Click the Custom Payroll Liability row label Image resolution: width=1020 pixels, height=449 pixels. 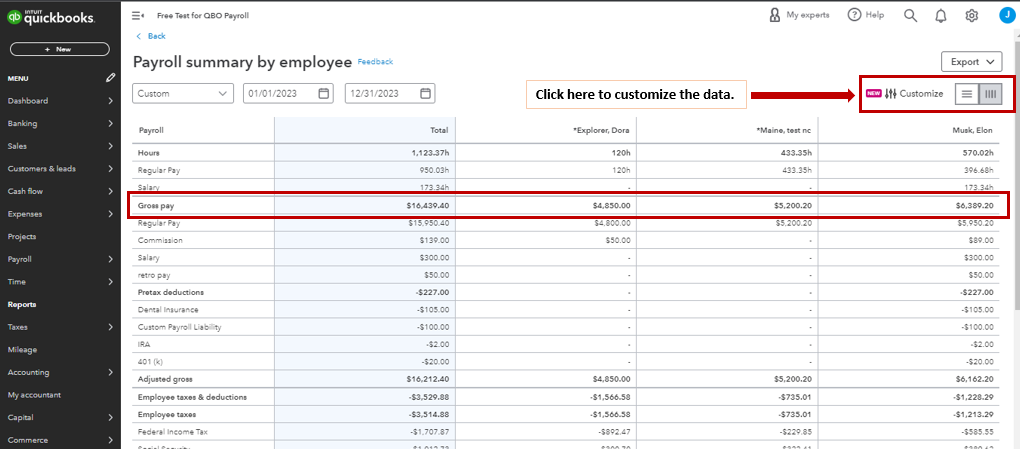[180, 327]
